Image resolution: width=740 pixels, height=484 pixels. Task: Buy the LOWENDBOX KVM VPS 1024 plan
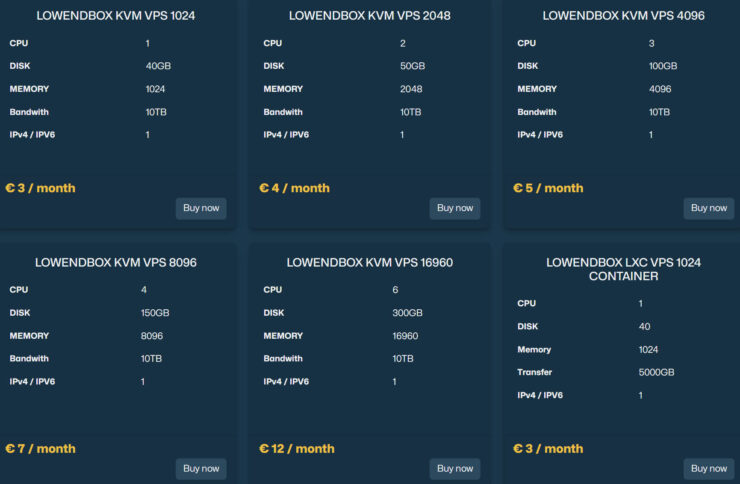201,208
